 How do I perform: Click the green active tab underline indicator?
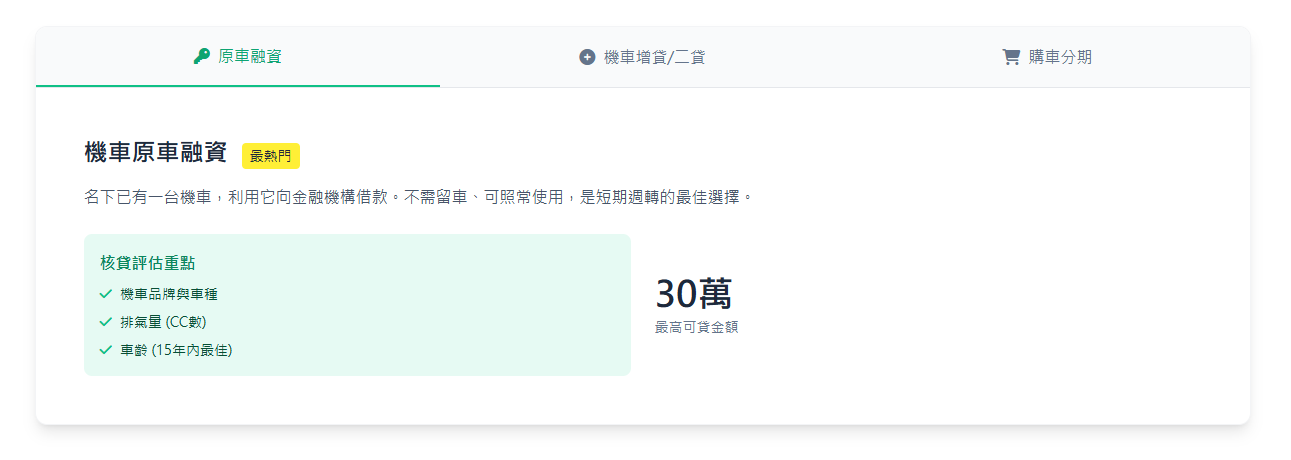pyautogui.click(x=238, y=86)
